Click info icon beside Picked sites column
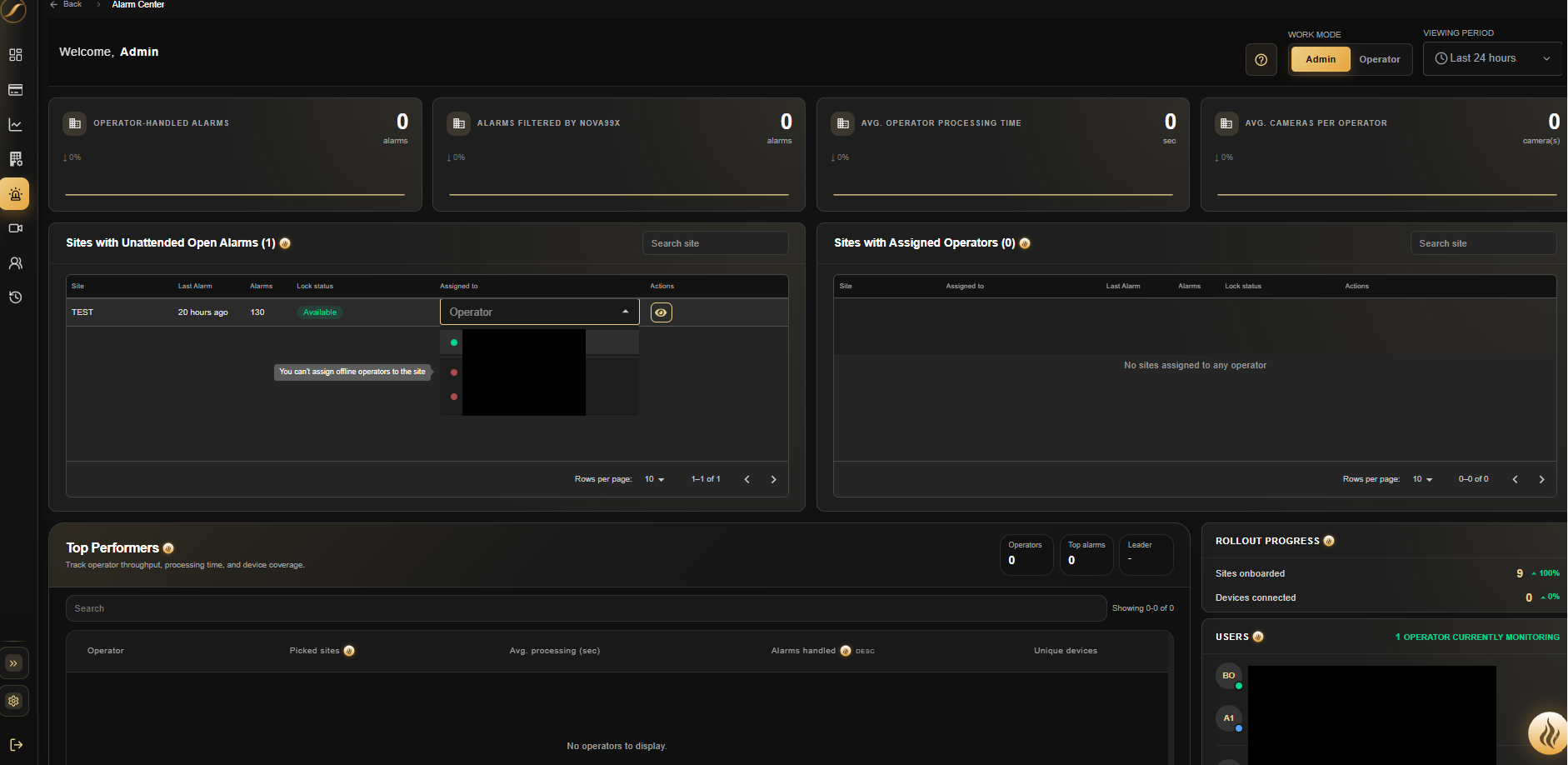The image size is (1568, 765). pyautogui.click(x=349, y=651)
